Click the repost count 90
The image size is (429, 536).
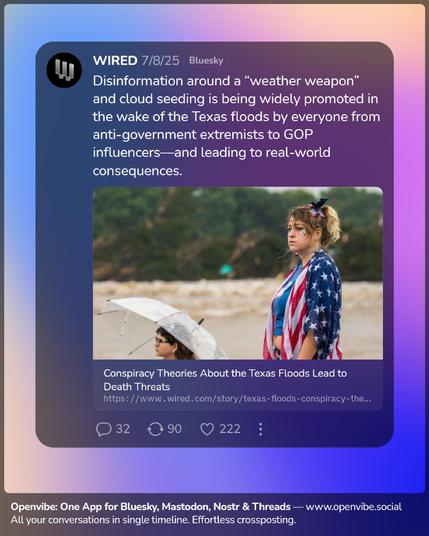pos(174,429)
